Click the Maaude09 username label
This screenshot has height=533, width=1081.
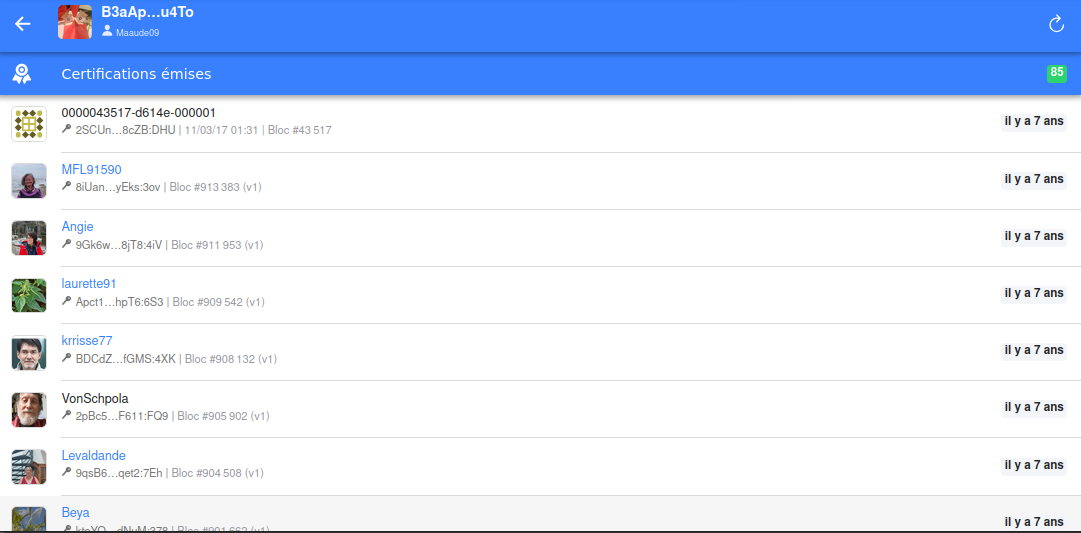point(137,32)
